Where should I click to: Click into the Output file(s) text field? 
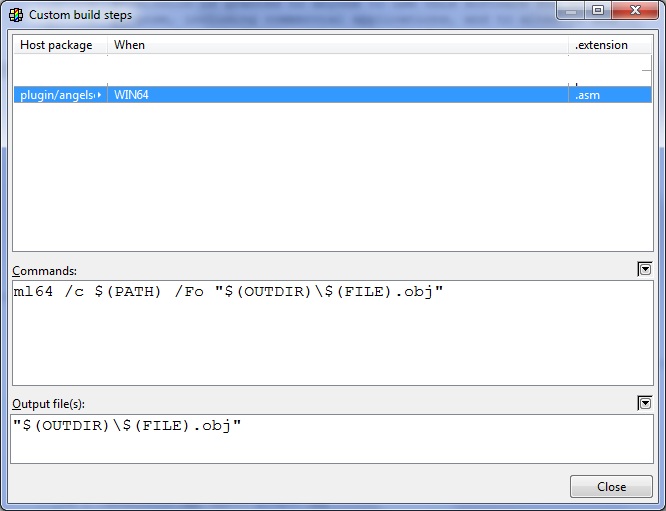point(332,439)
